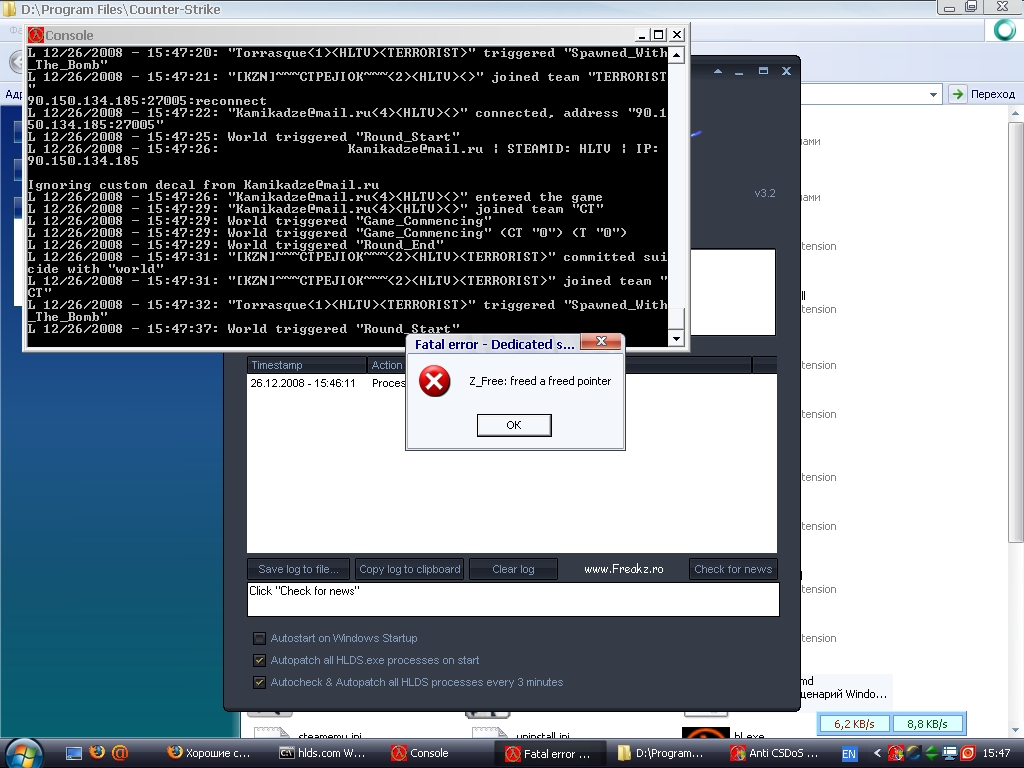1024x768 pixels.
Task: Click the green circle icon in Explorer toolbar
Action: click(x=1004, y=30)
